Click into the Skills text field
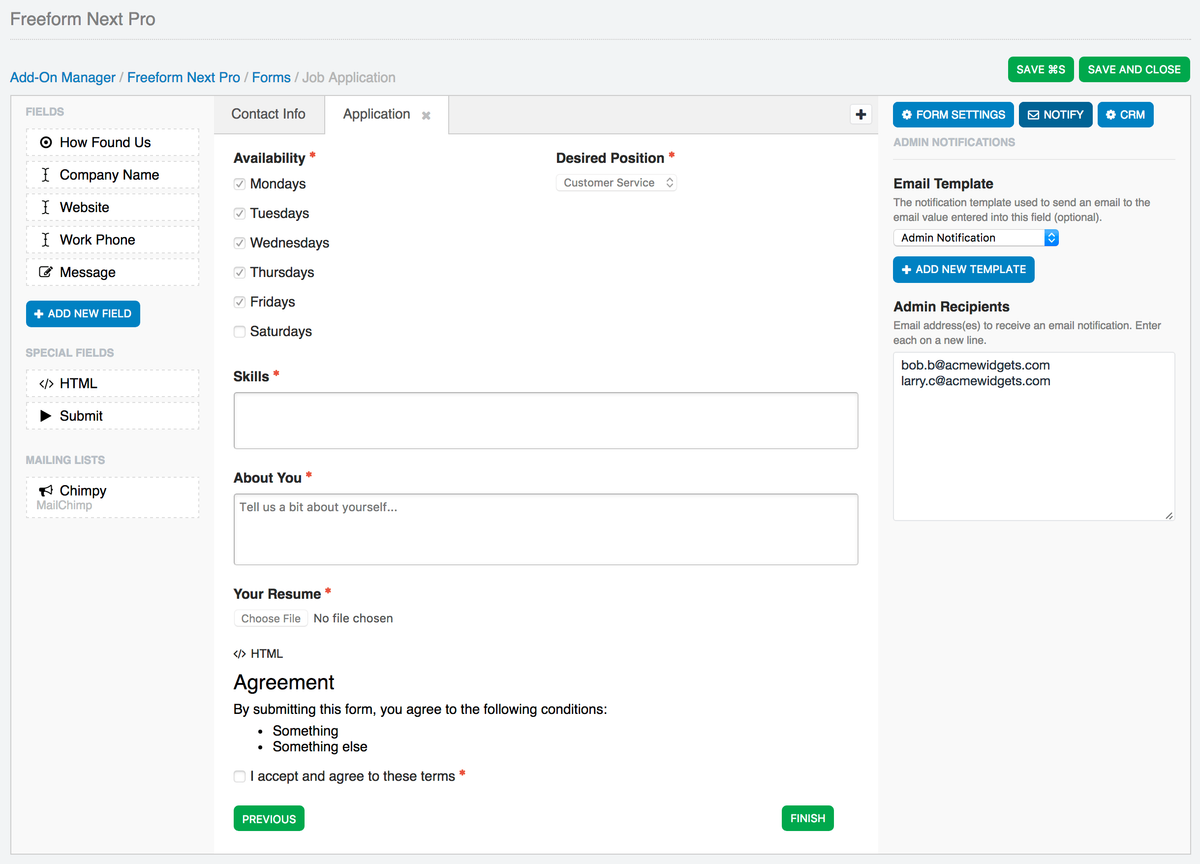Image resolution: width=1200 pixels, height=864 pixels. click(x=546, y=420)
